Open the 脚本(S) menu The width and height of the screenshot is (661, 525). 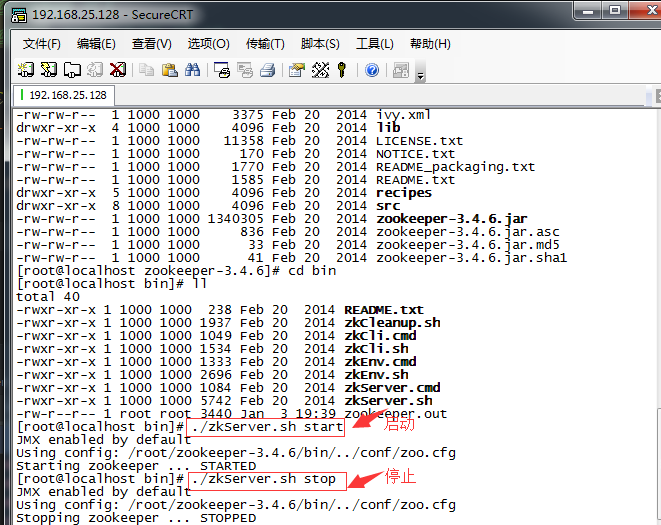tap(320, 43)
